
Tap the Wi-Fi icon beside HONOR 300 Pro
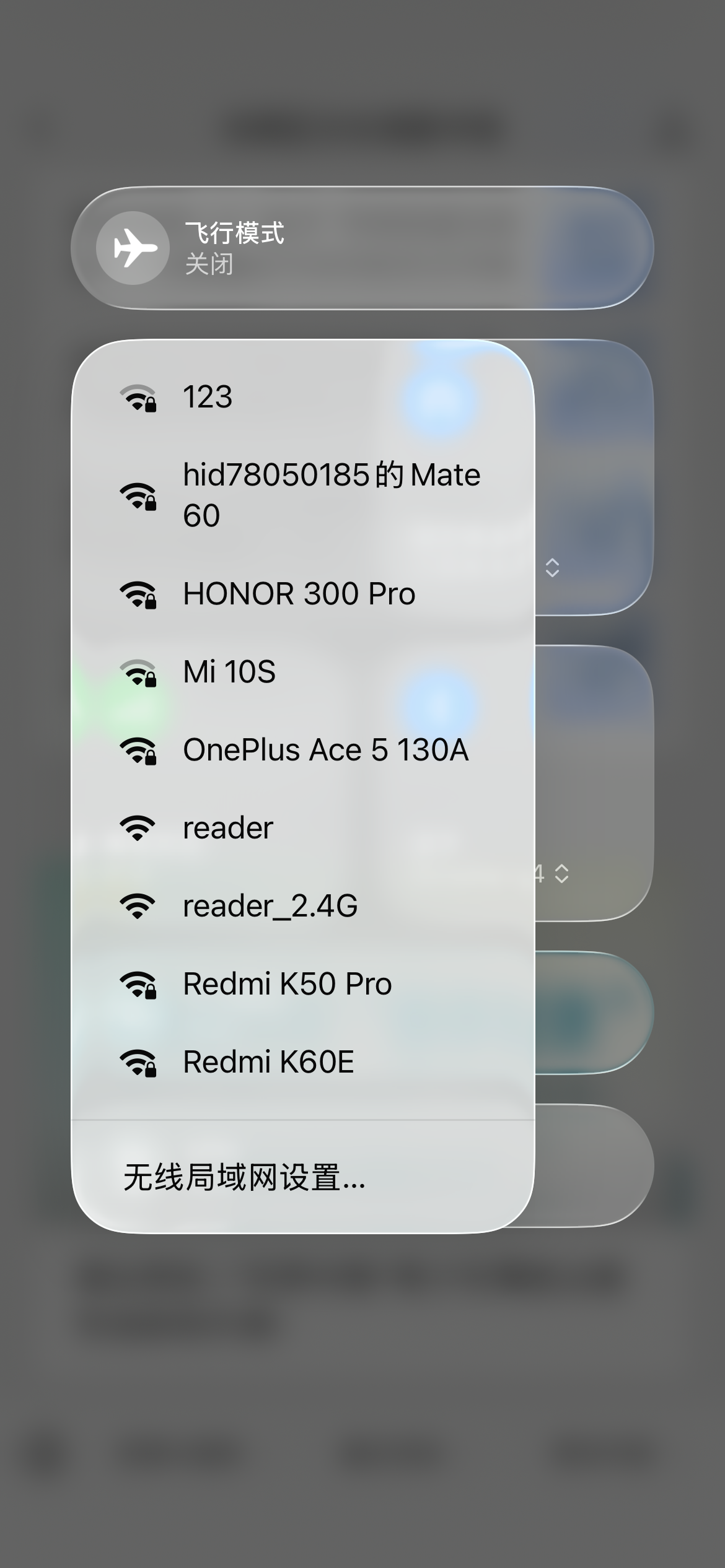tap(138, 595)
